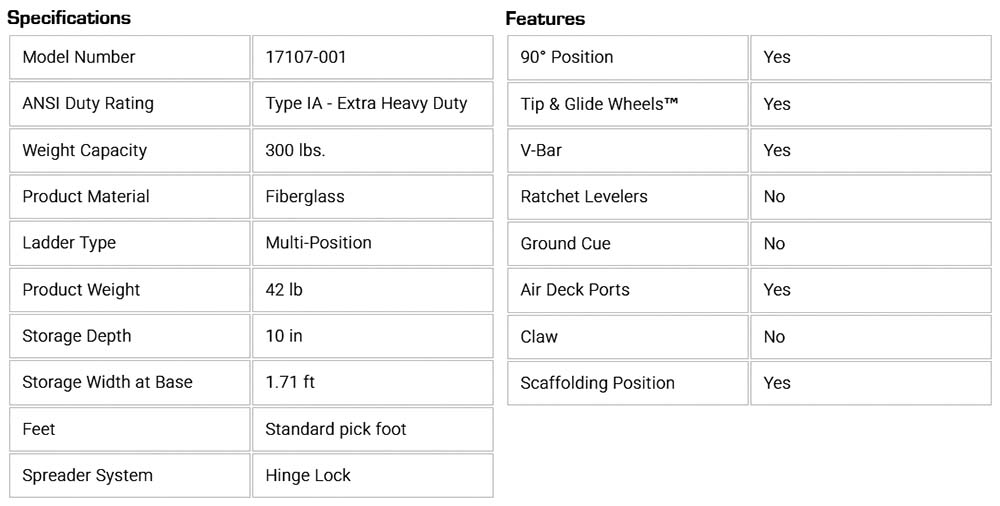This screenshot has width=1000, height=506.
Task: Select the Air Deck Ports feature label
Action: click(575, 290)
